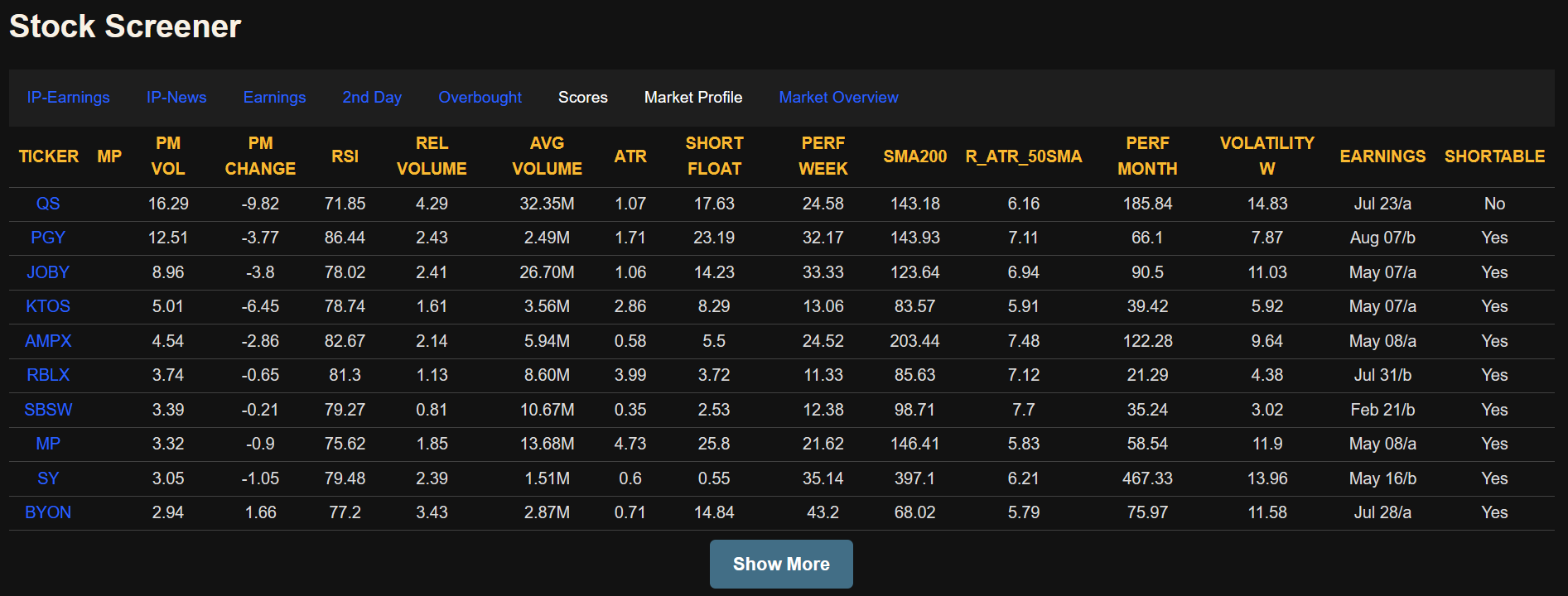This screenshot has width=1568, height=596.
Task: Select the Earnings tab
Action: (x=274, y=98)
